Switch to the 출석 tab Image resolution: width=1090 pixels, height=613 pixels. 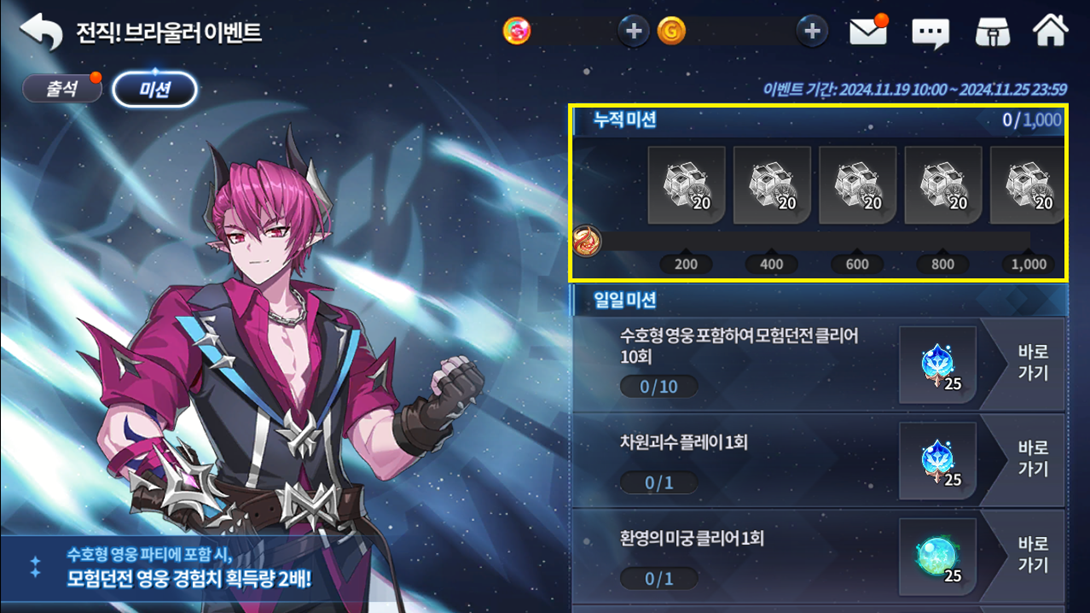[63, 89]
